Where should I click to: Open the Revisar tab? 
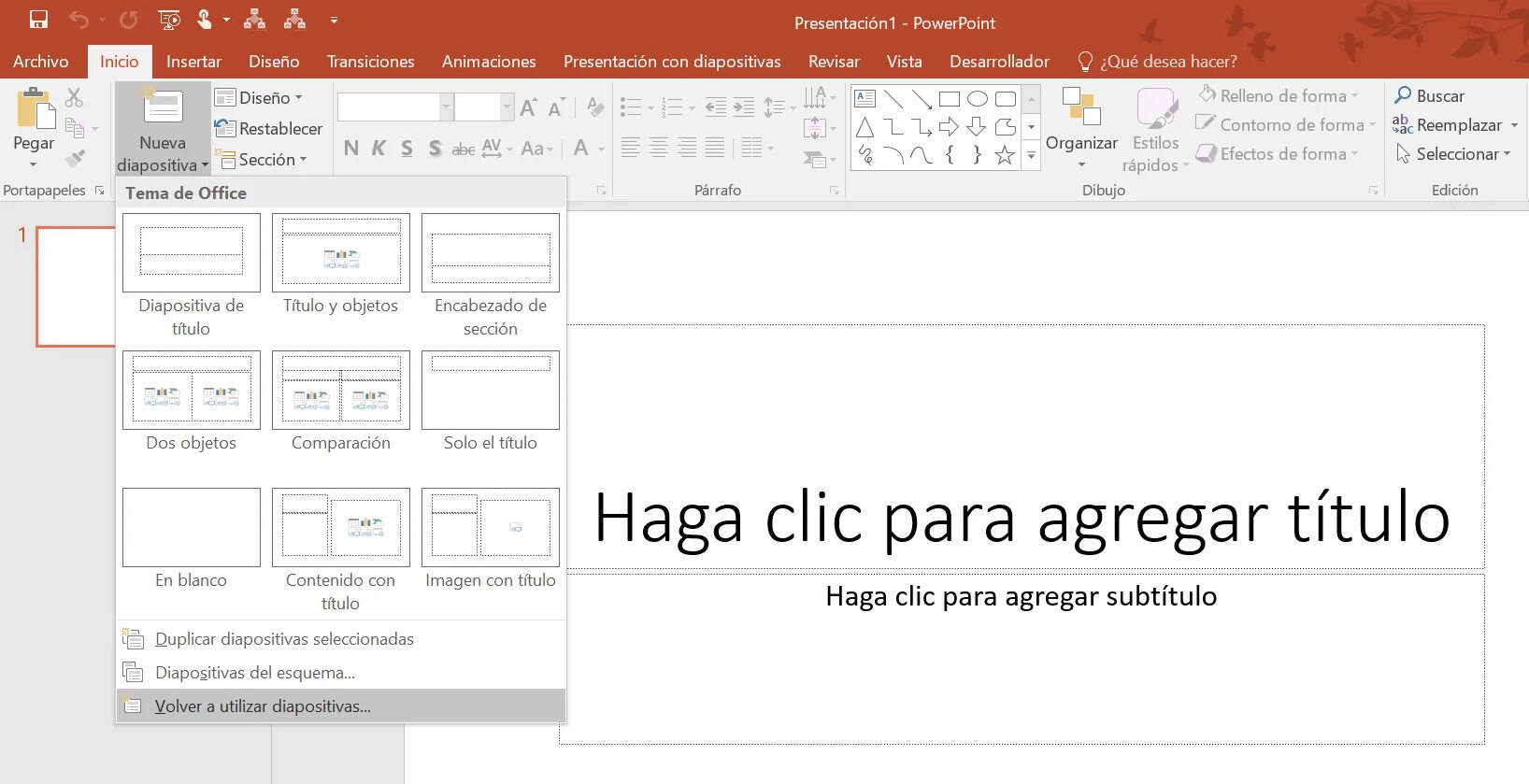[x=834, y=61]
